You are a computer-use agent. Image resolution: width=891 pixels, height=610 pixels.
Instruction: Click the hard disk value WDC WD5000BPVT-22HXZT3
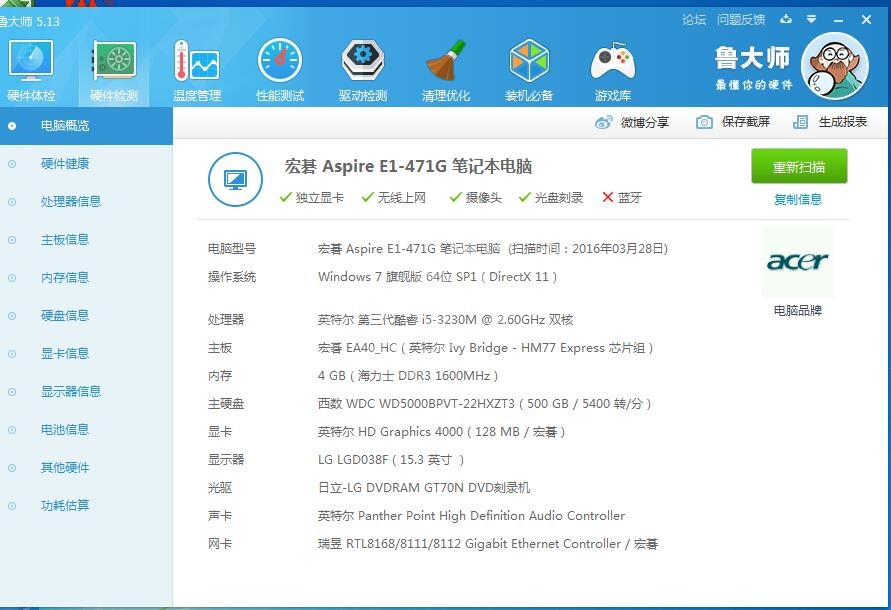pos(485,404)
